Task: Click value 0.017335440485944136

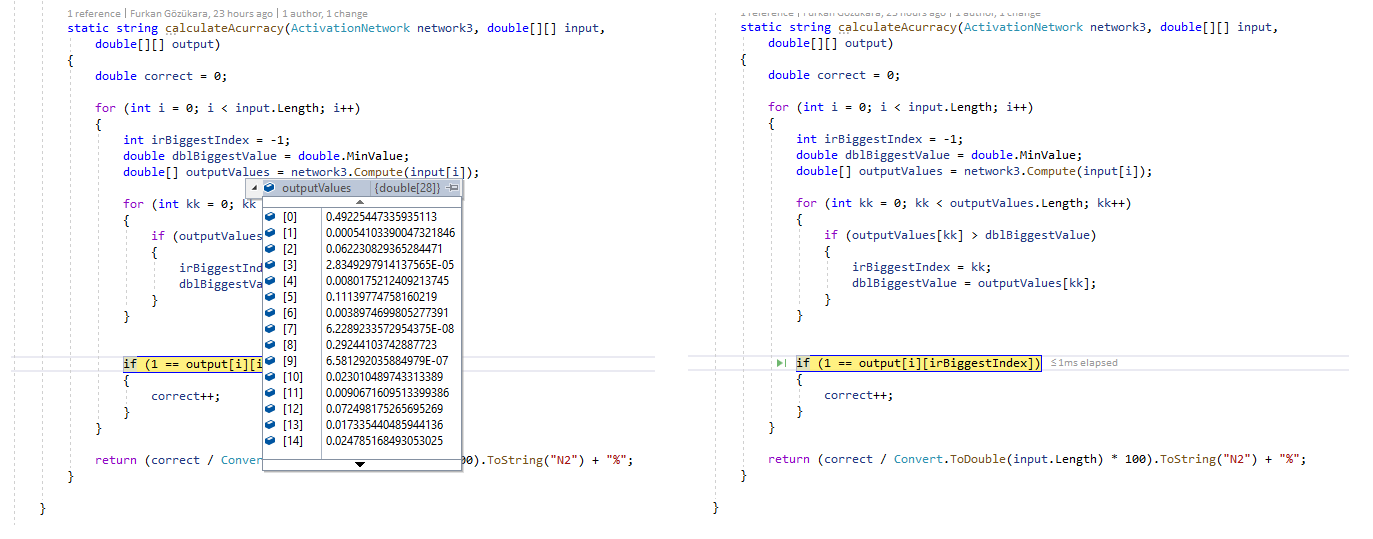Action: pos(385,425)
